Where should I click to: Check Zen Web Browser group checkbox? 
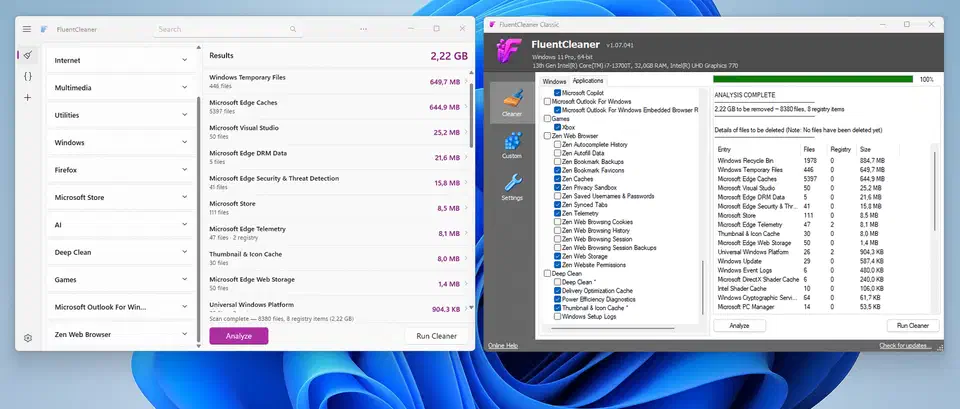click(x=547, y=135)
